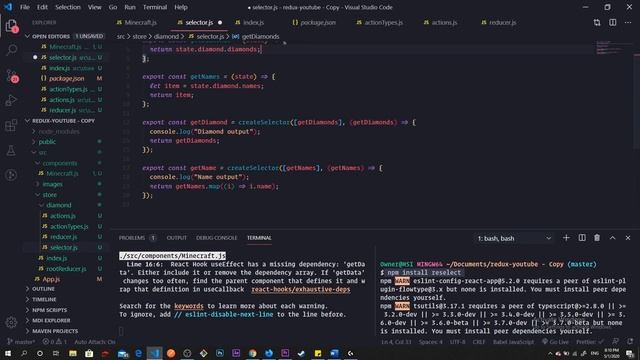Click the notifications bell in status bar
Viewport: 640px width, 360px height.
point(631,342)
